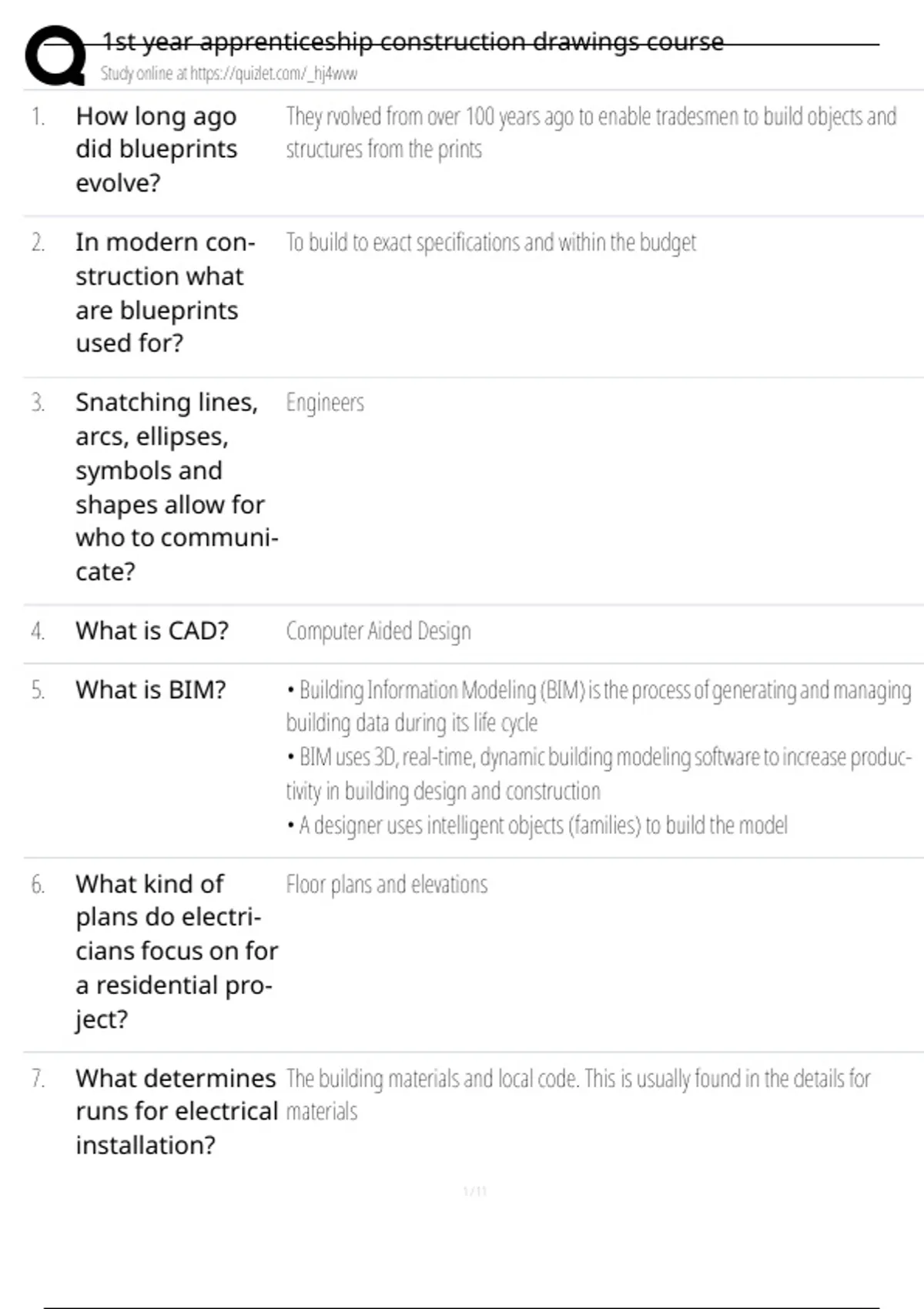Click the 'Floor plans and elevations' answer
The width and height of the screenshot is (924, 1309).
click(387, 885)
